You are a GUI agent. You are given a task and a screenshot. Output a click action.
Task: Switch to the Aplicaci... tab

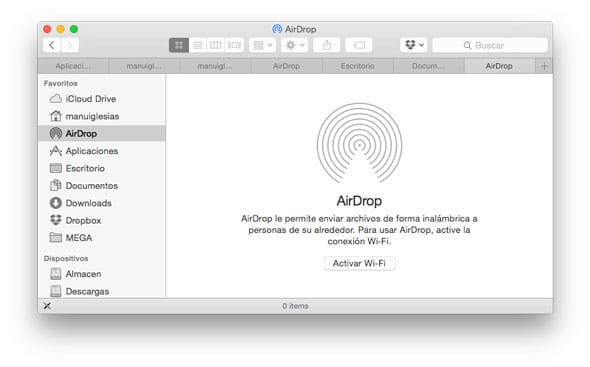click(73, 66)
